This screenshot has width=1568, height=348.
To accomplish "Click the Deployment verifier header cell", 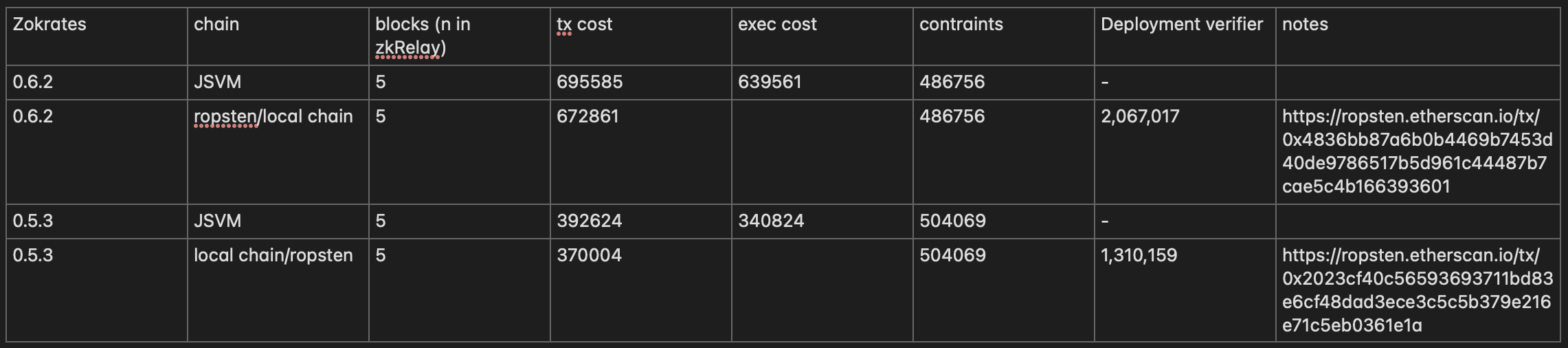I will tap(1185, 36).
